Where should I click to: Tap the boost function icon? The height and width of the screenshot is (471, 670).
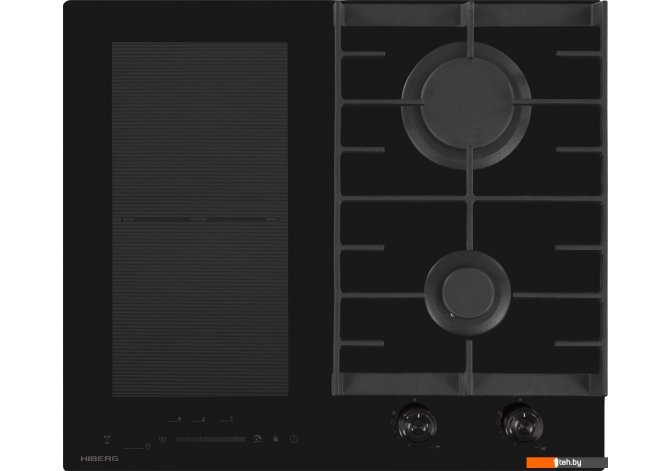tap(258, 438)
